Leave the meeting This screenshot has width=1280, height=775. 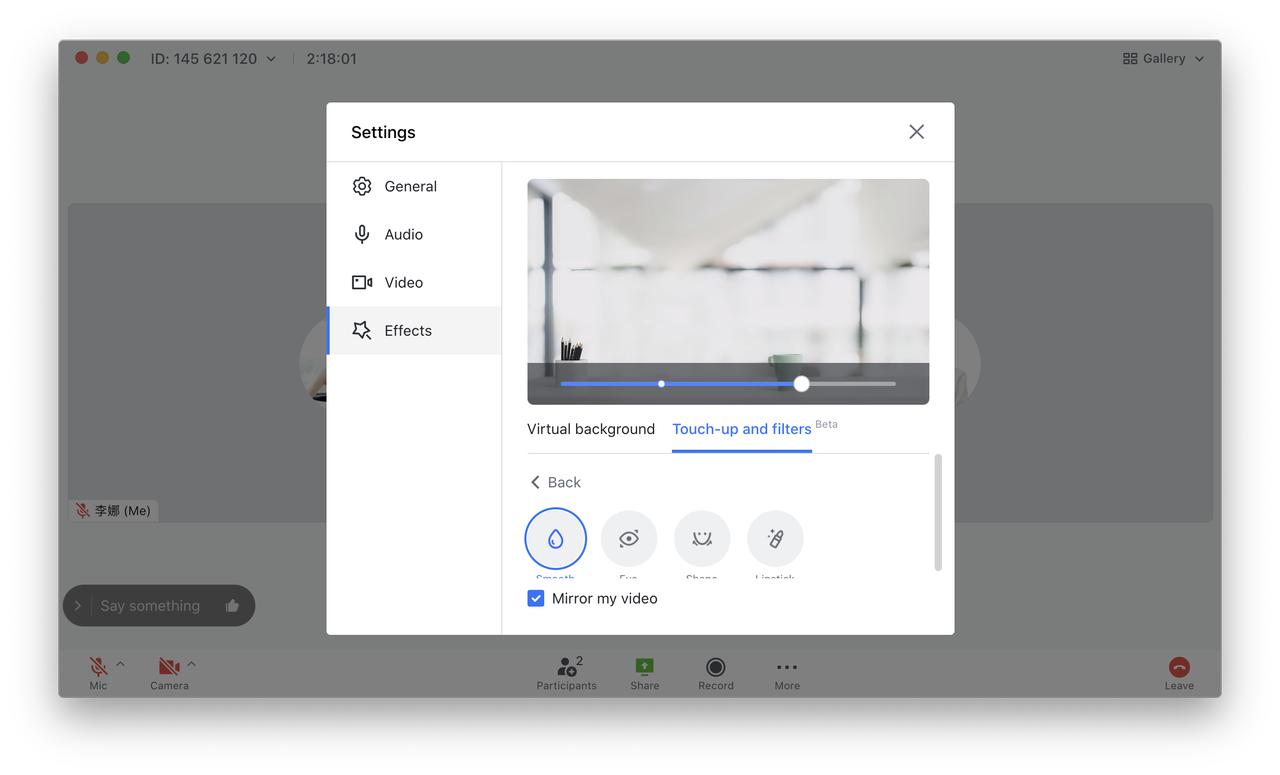1179,673
